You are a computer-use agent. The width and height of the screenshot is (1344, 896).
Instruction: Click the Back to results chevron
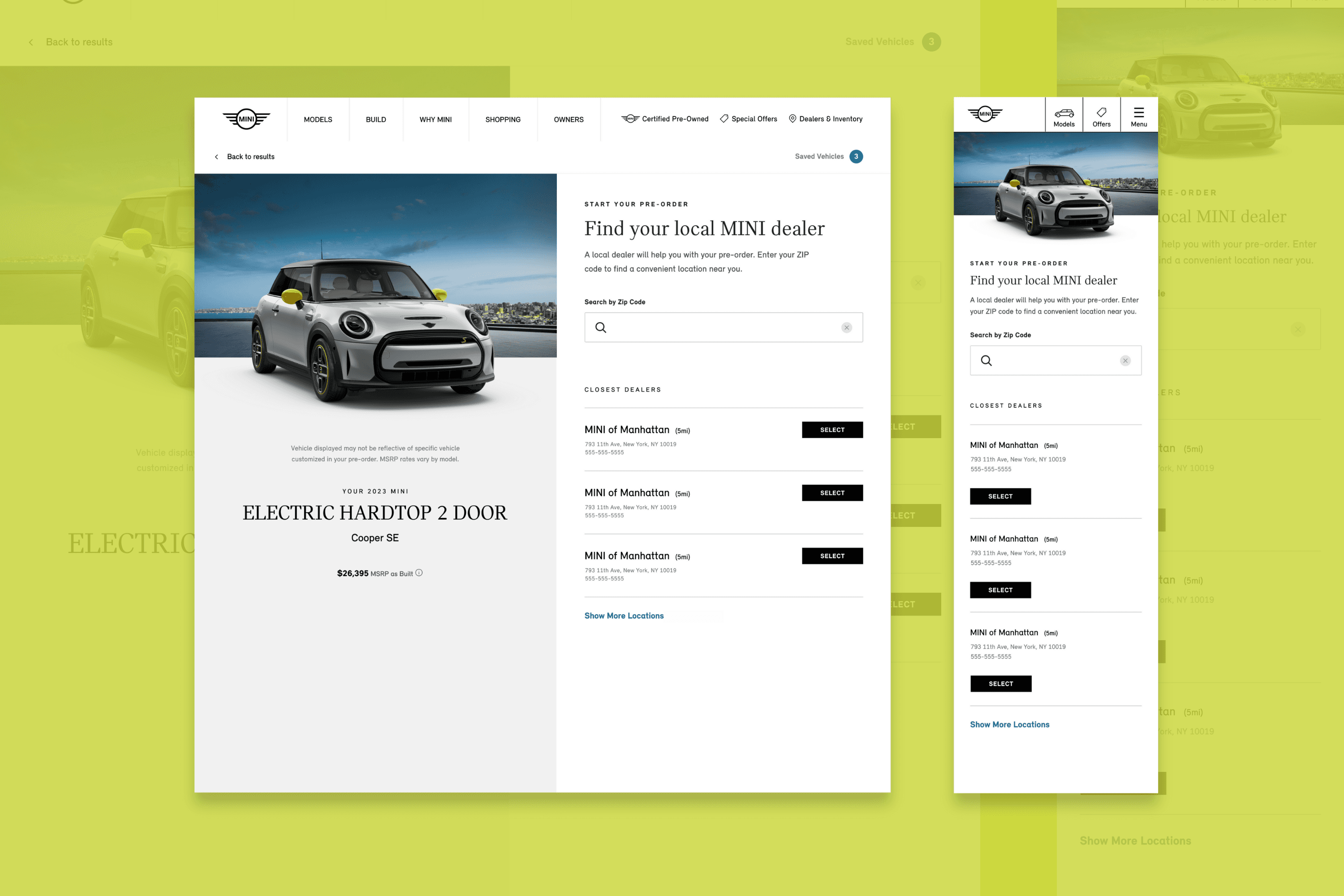pyautogui.click(x=216, y=156)
